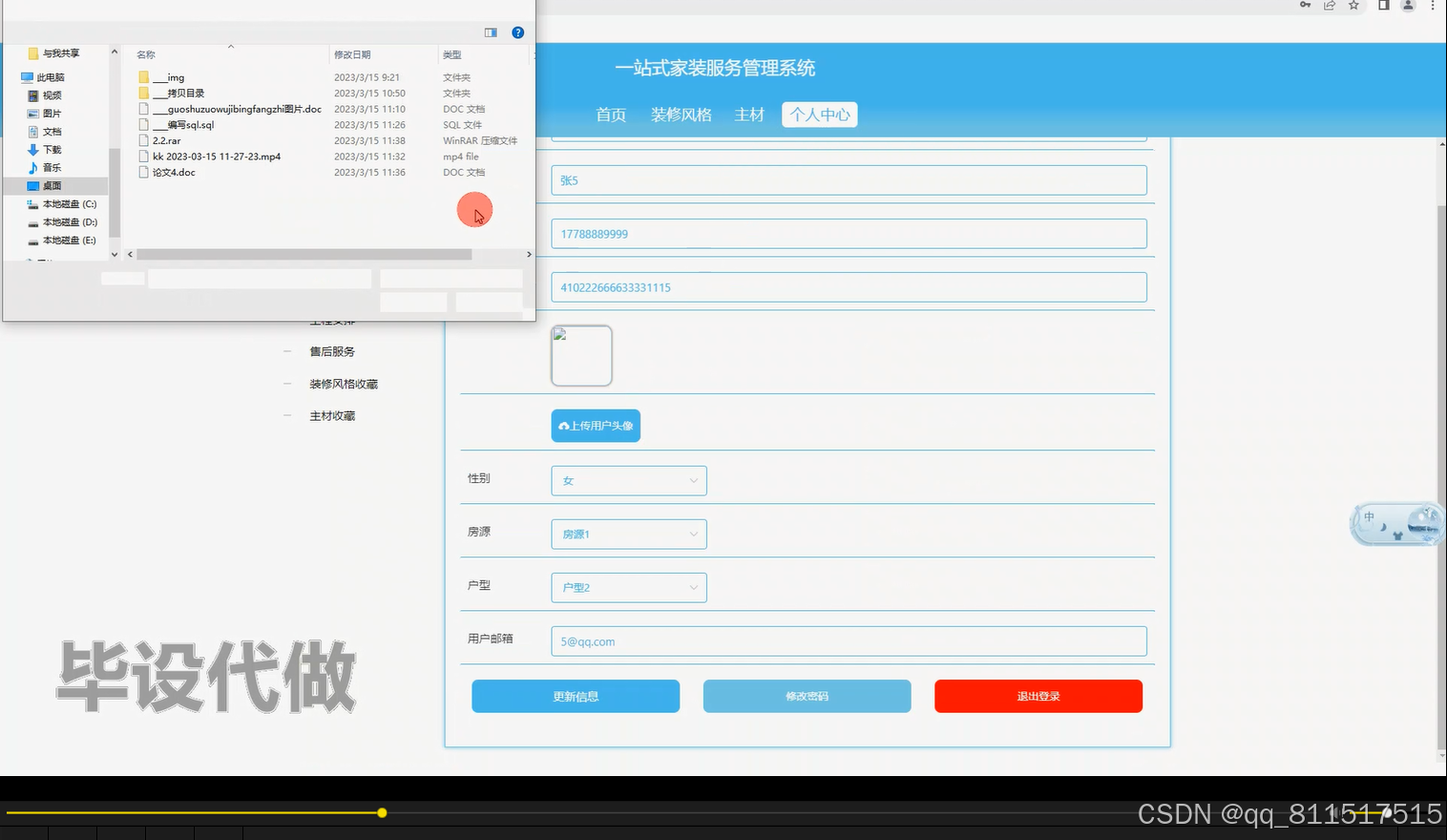Screen dimensions: 1447x840
Task: Open the browser share icon
Action: 1329,7
